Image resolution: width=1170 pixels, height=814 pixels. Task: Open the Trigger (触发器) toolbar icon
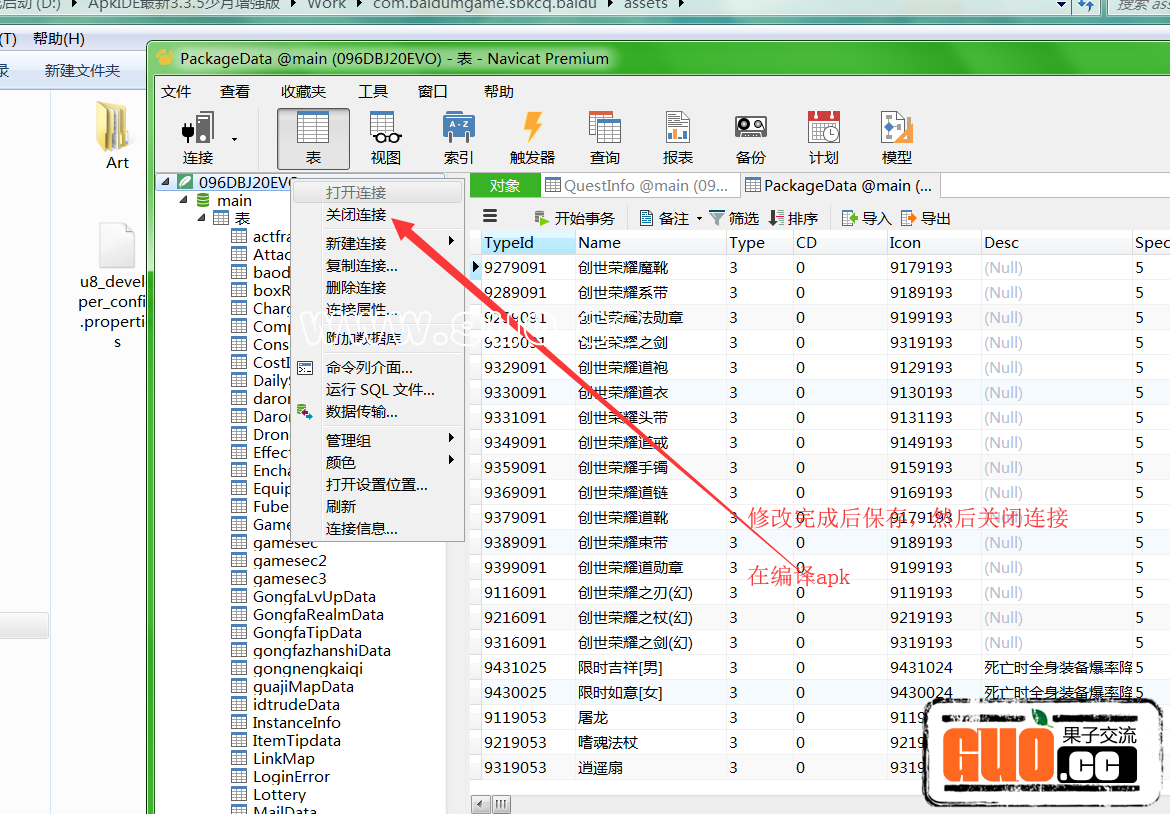point(532,138)
